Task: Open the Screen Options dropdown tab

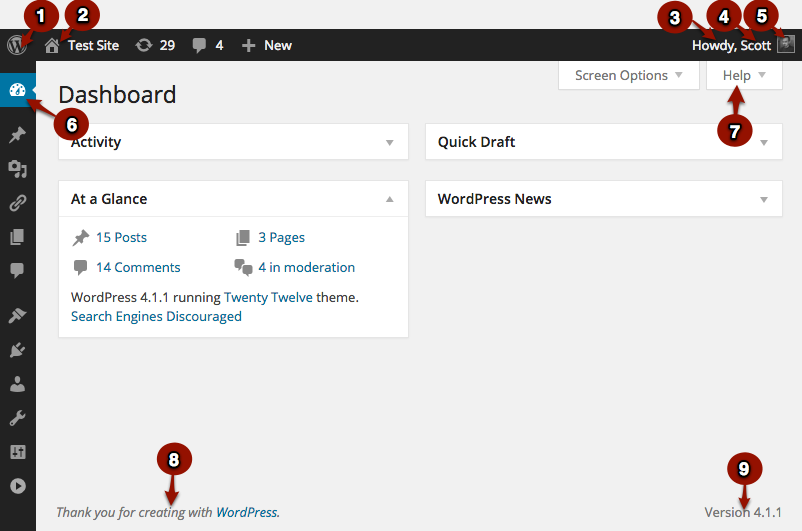Action: 629,76
